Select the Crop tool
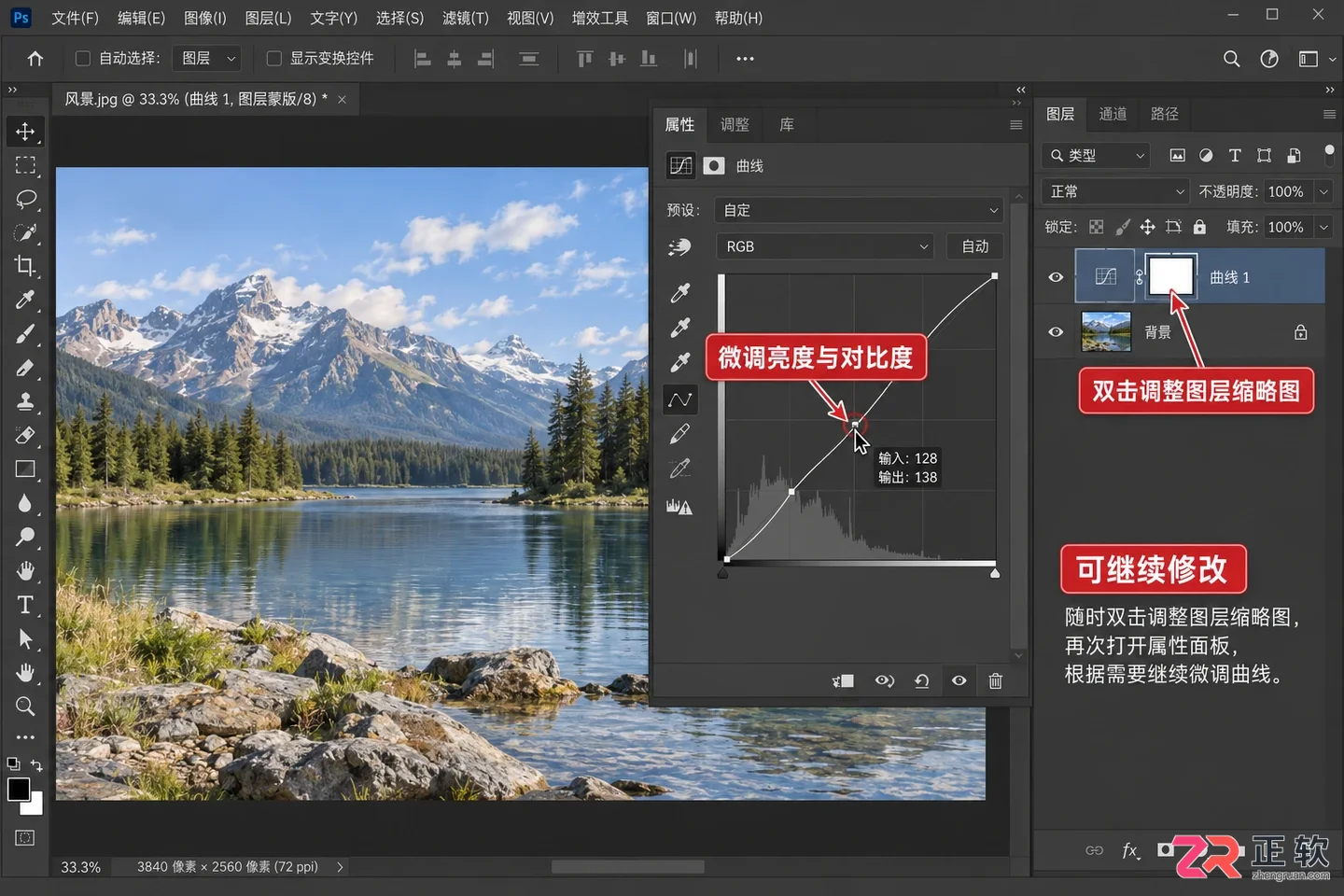Image resolution: width=1344 pixels, height=896 pixels. coord(25,266)
